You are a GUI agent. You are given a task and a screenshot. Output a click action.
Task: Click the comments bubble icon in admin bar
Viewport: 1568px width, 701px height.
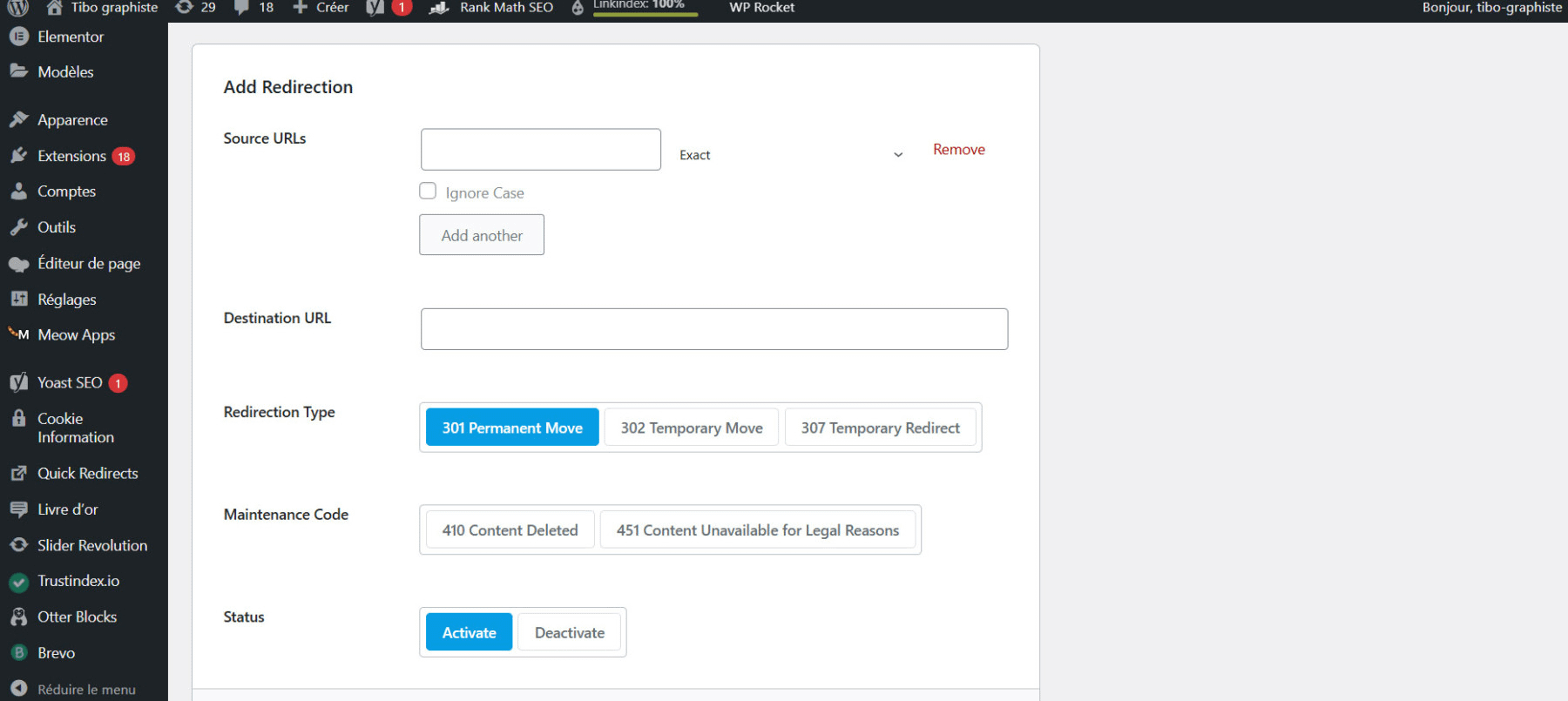coord(241,7)
